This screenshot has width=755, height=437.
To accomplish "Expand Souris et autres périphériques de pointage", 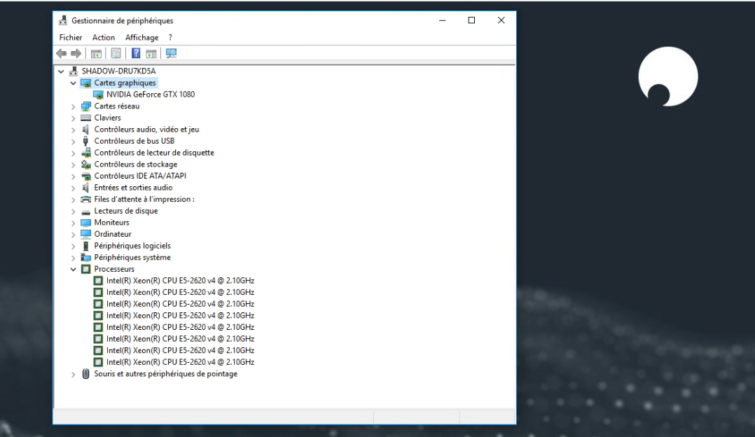I will [73, 374].
